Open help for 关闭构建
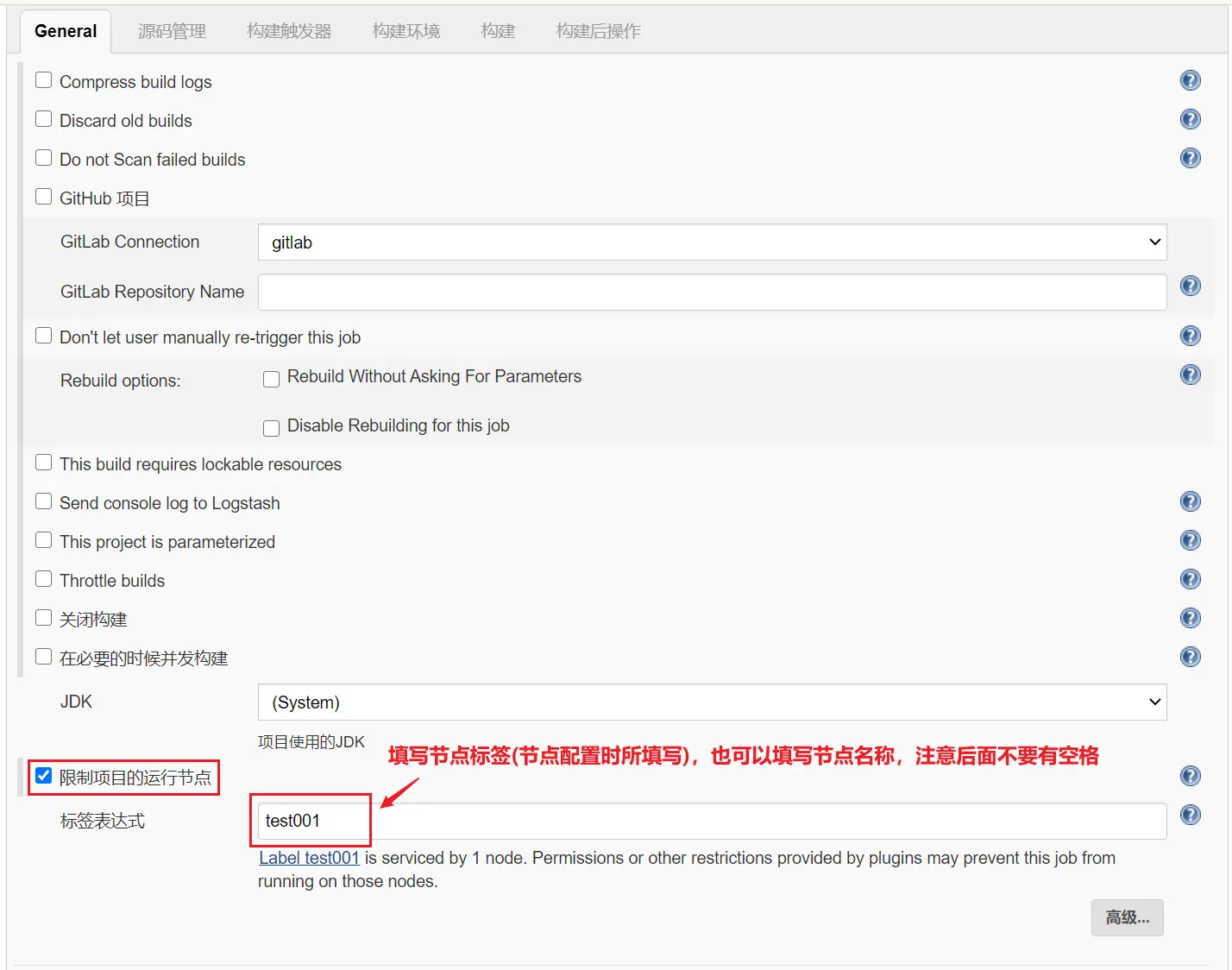This screenshot has height=970, width=1232. pyautogui.click(x=1190, y=618)
